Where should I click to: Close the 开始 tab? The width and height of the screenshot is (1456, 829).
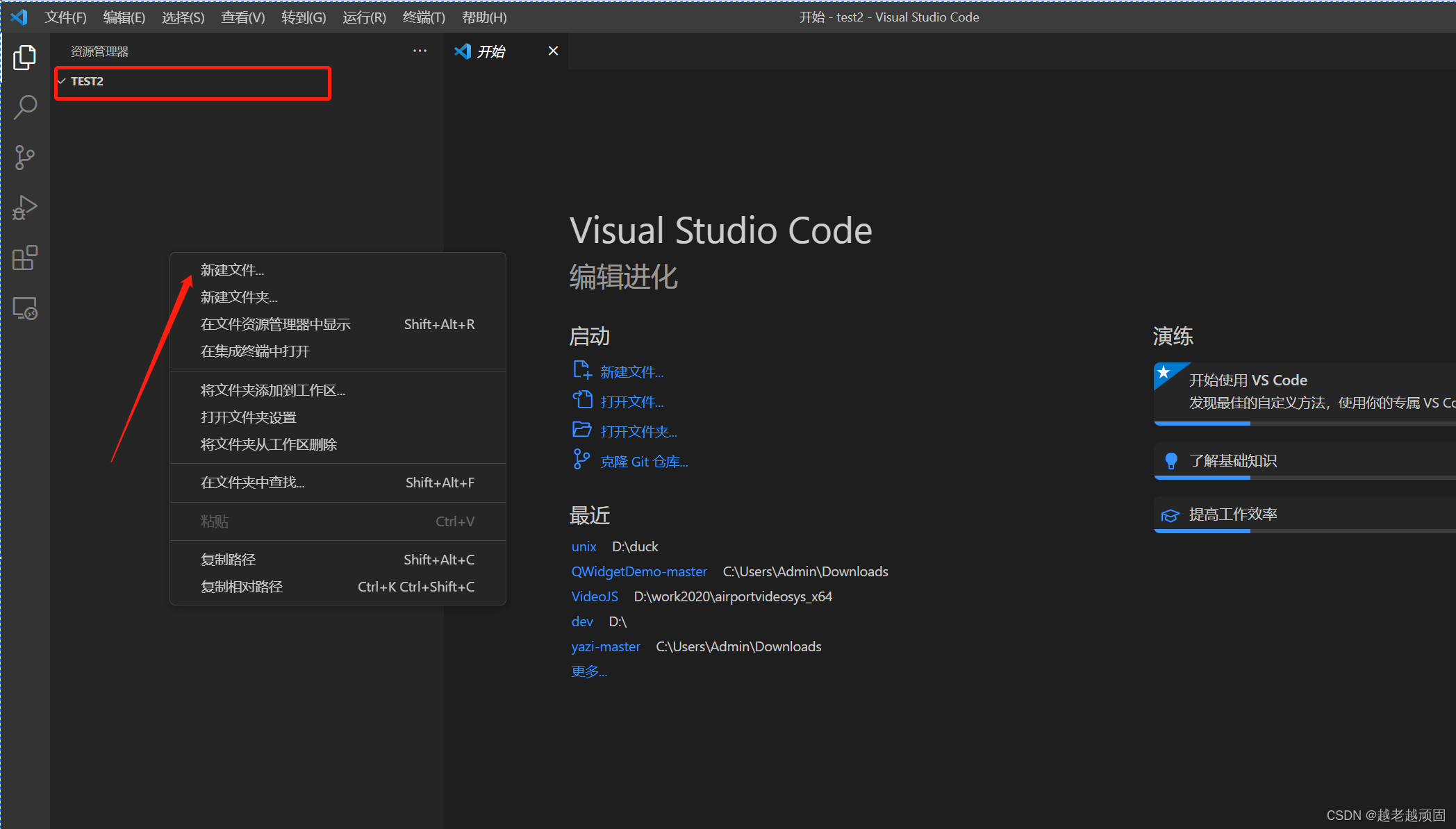coord(553,51)
